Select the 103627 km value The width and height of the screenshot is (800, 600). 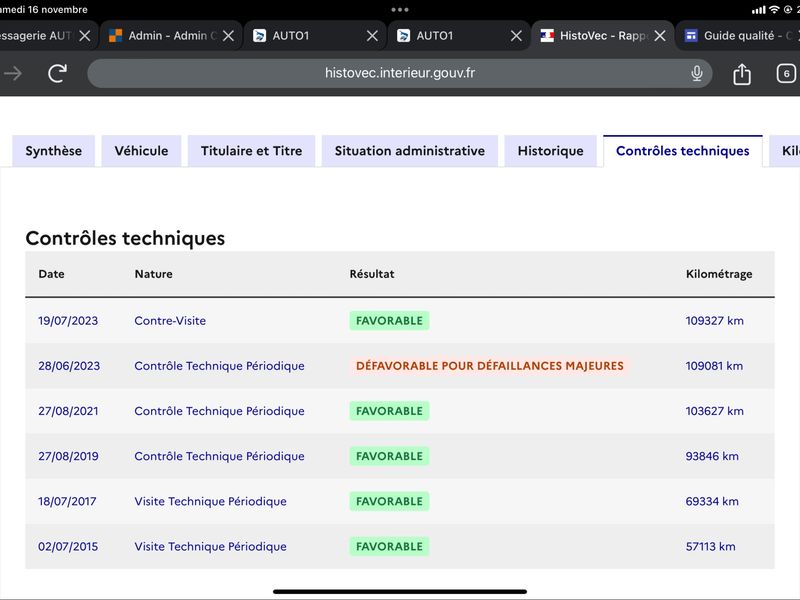[714, 411]
